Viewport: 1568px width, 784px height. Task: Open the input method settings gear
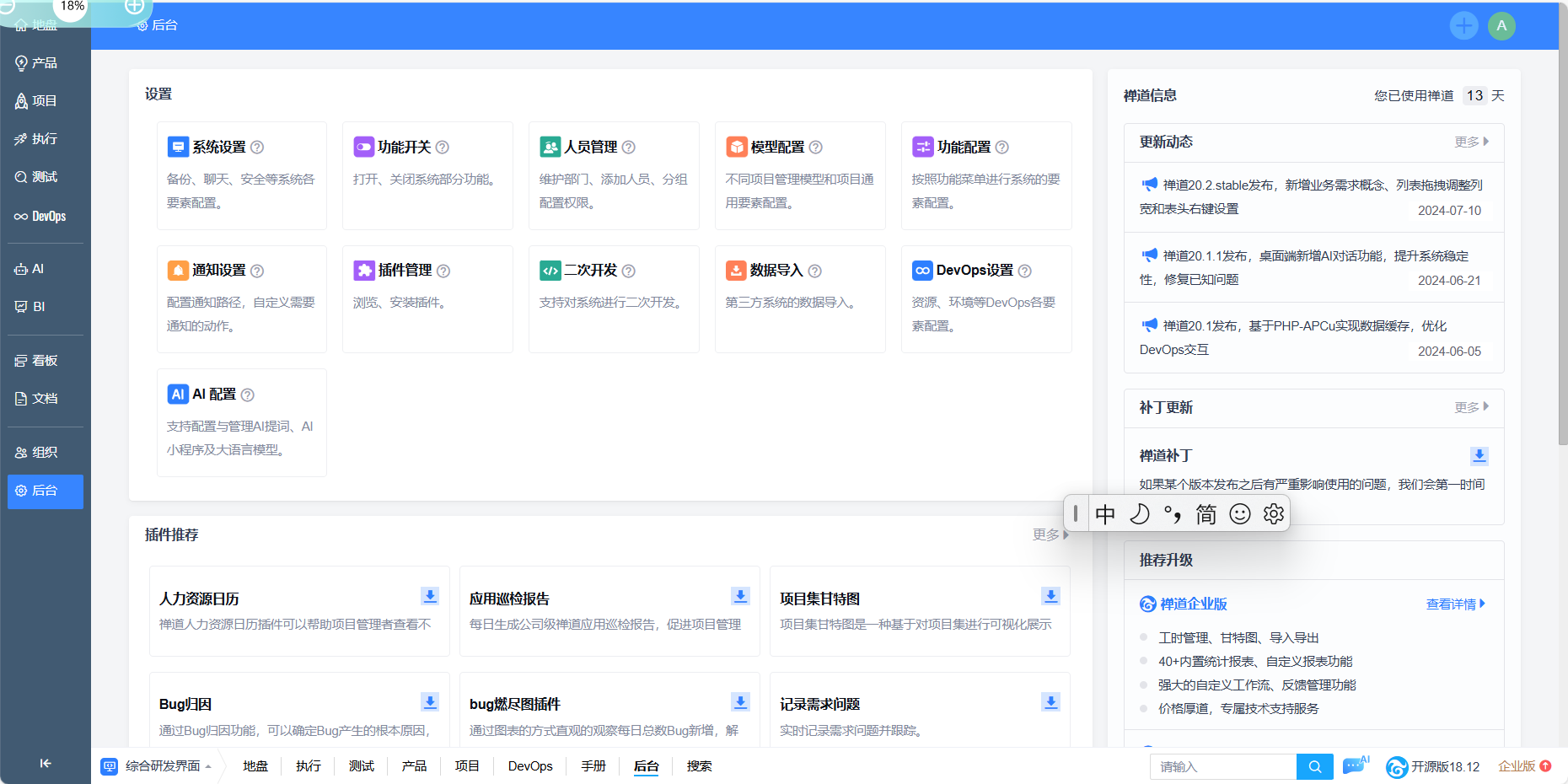click(1274, 513)
